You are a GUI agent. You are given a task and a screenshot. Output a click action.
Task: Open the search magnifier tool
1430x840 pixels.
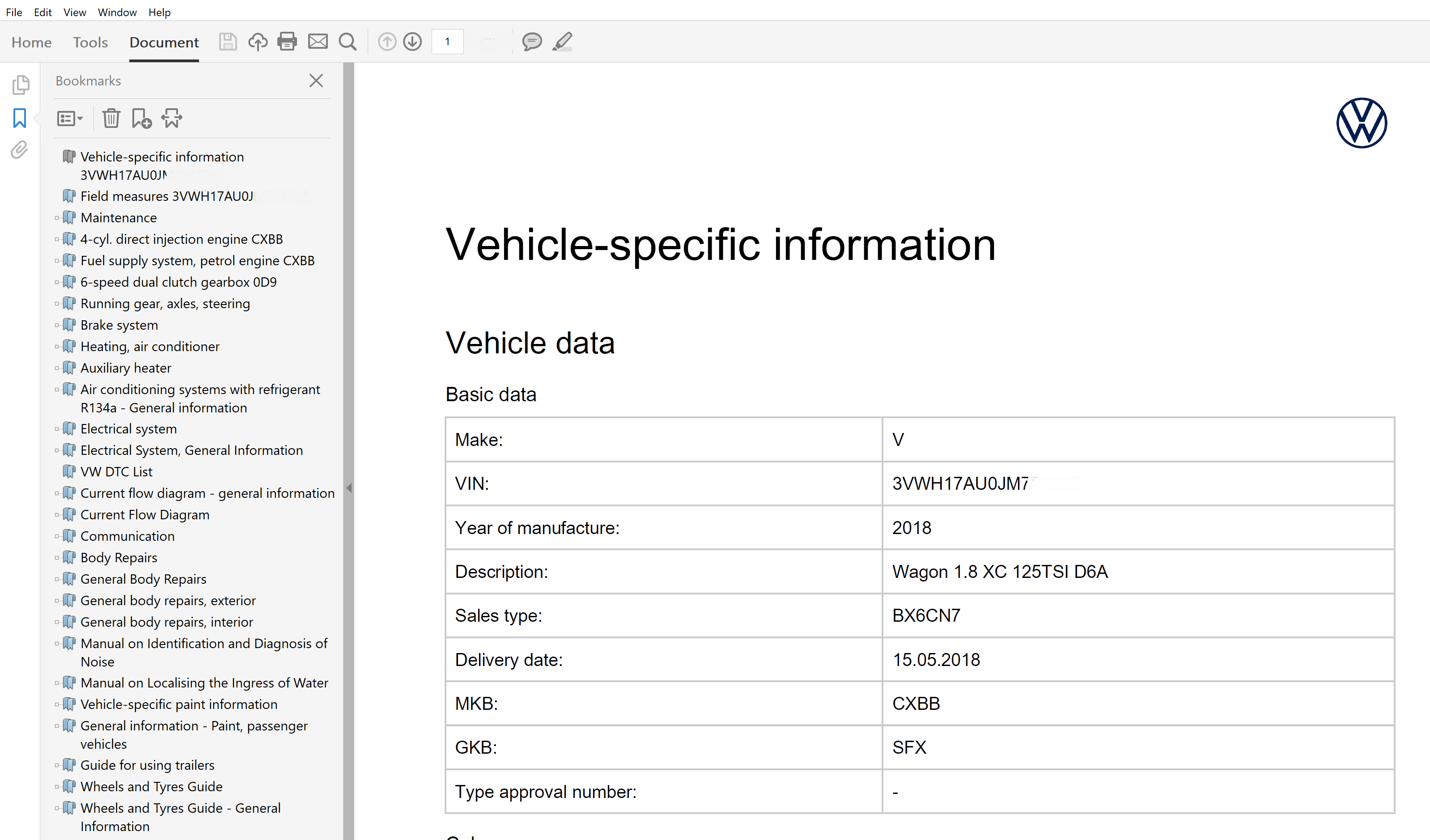[347, 42]
